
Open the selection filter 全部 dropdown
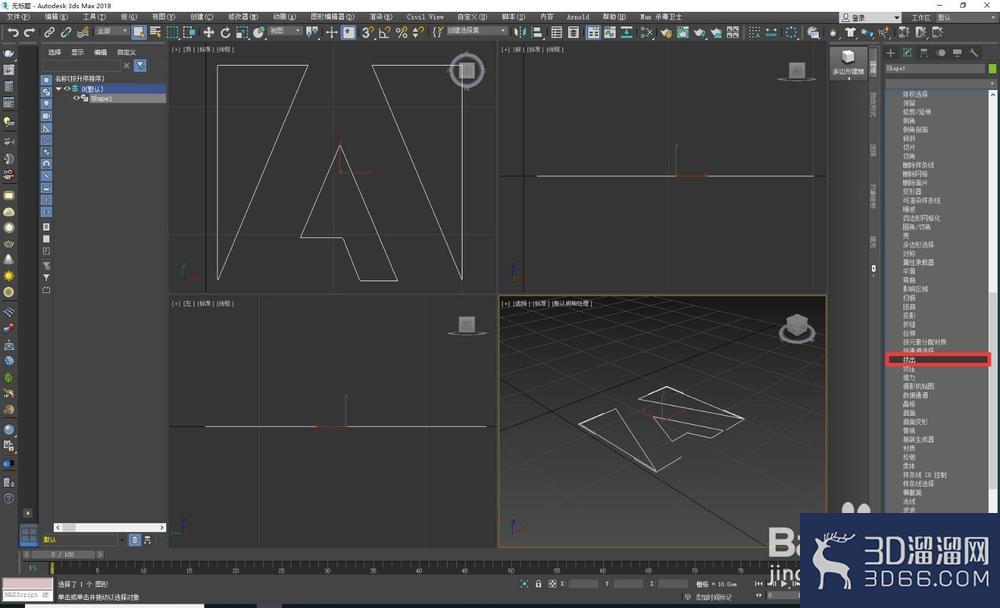[x=112, y=31]
